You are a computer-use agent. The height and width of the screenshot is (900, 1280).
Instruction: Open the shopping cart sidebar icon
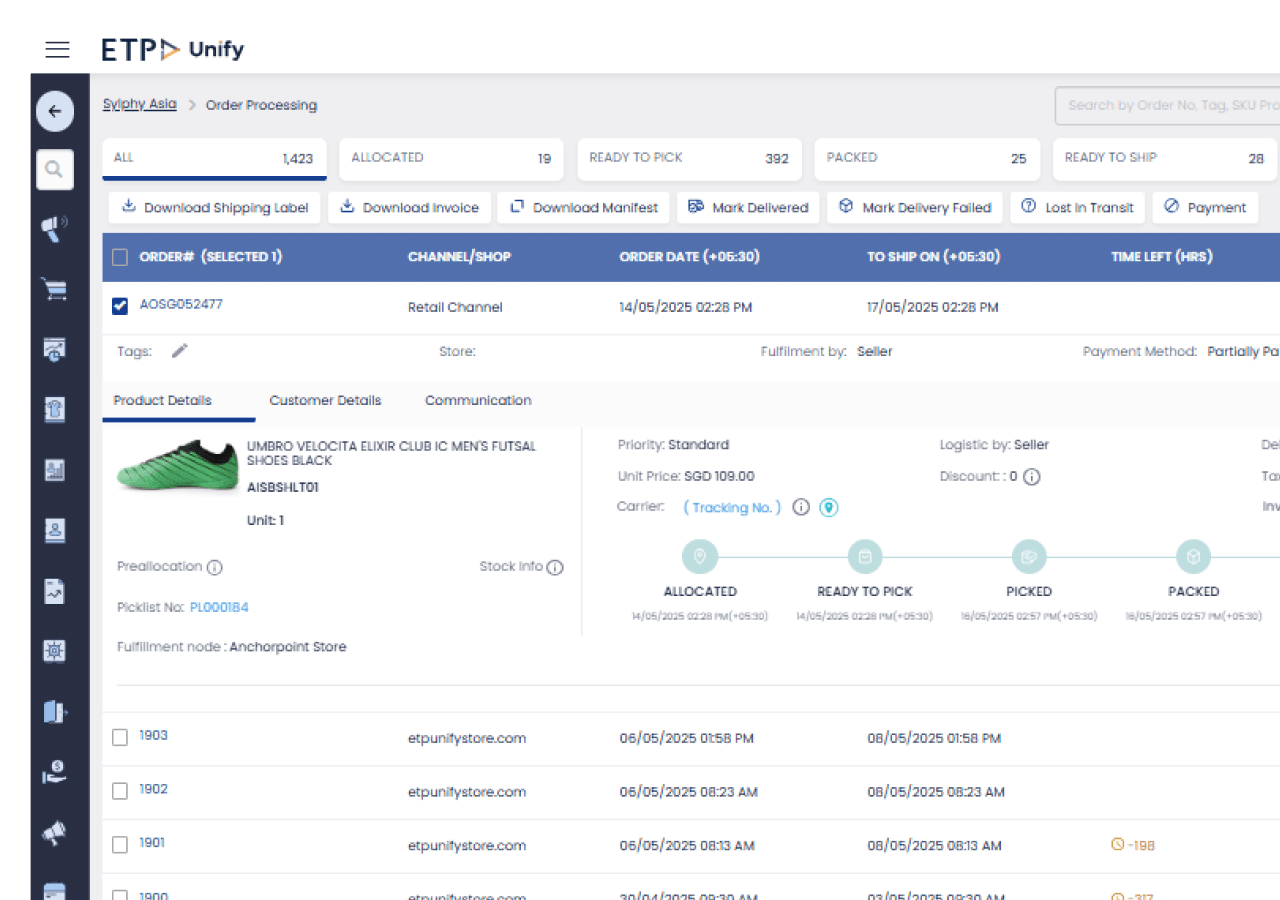click(x=55, y=289)
